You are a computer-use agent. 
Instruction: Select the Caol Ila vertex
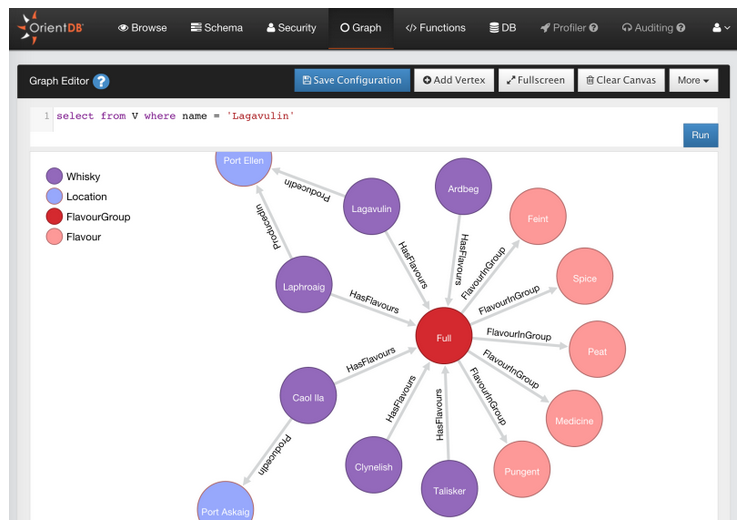click(308, 395)
